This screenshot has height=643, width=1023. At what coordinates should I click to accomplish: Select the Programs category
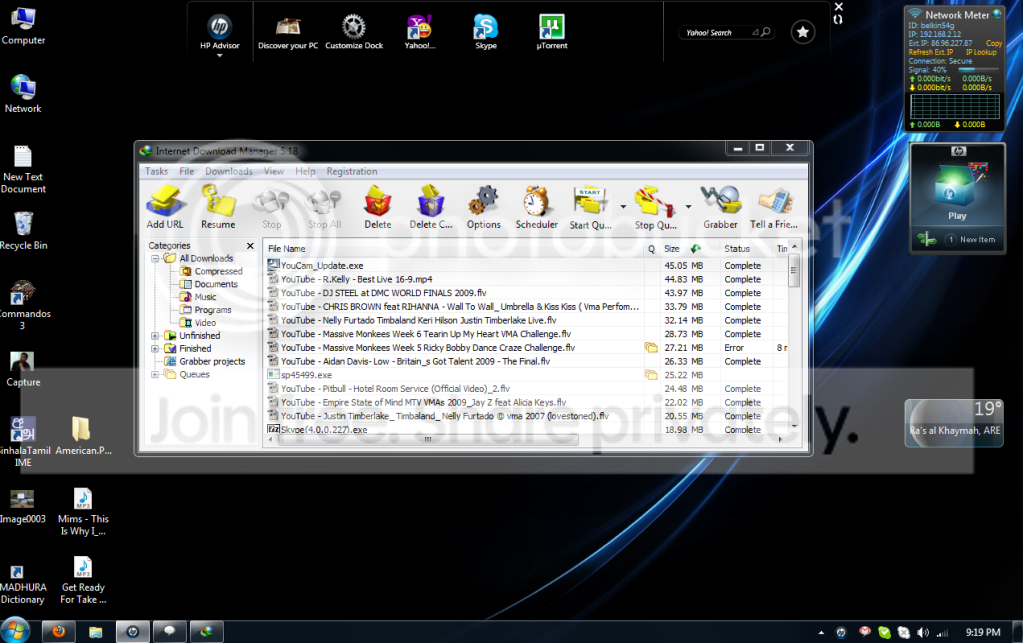(x=213, y=310)
